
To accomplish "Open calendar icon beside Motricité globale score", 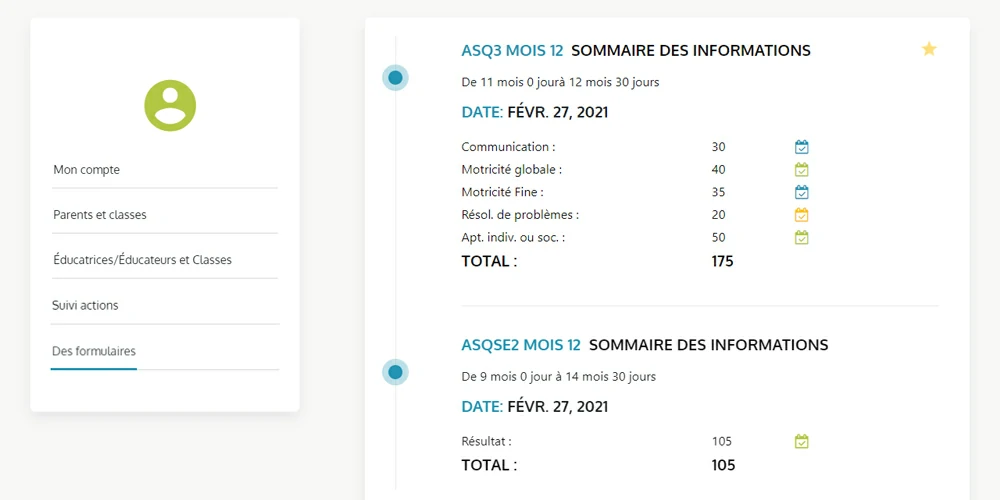I will 802,170.
